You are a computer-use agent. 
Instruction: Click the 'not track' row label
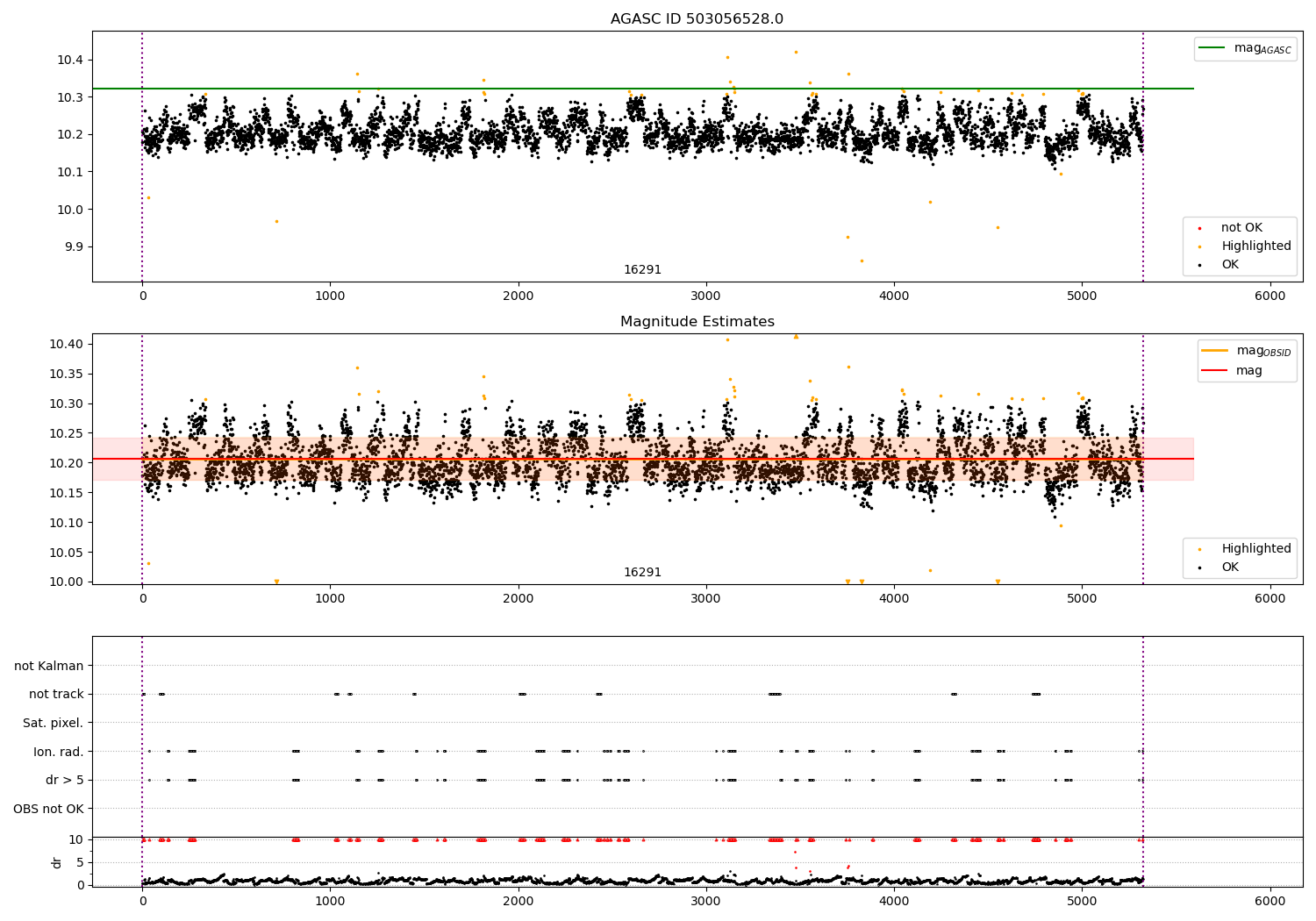point(56,695)
